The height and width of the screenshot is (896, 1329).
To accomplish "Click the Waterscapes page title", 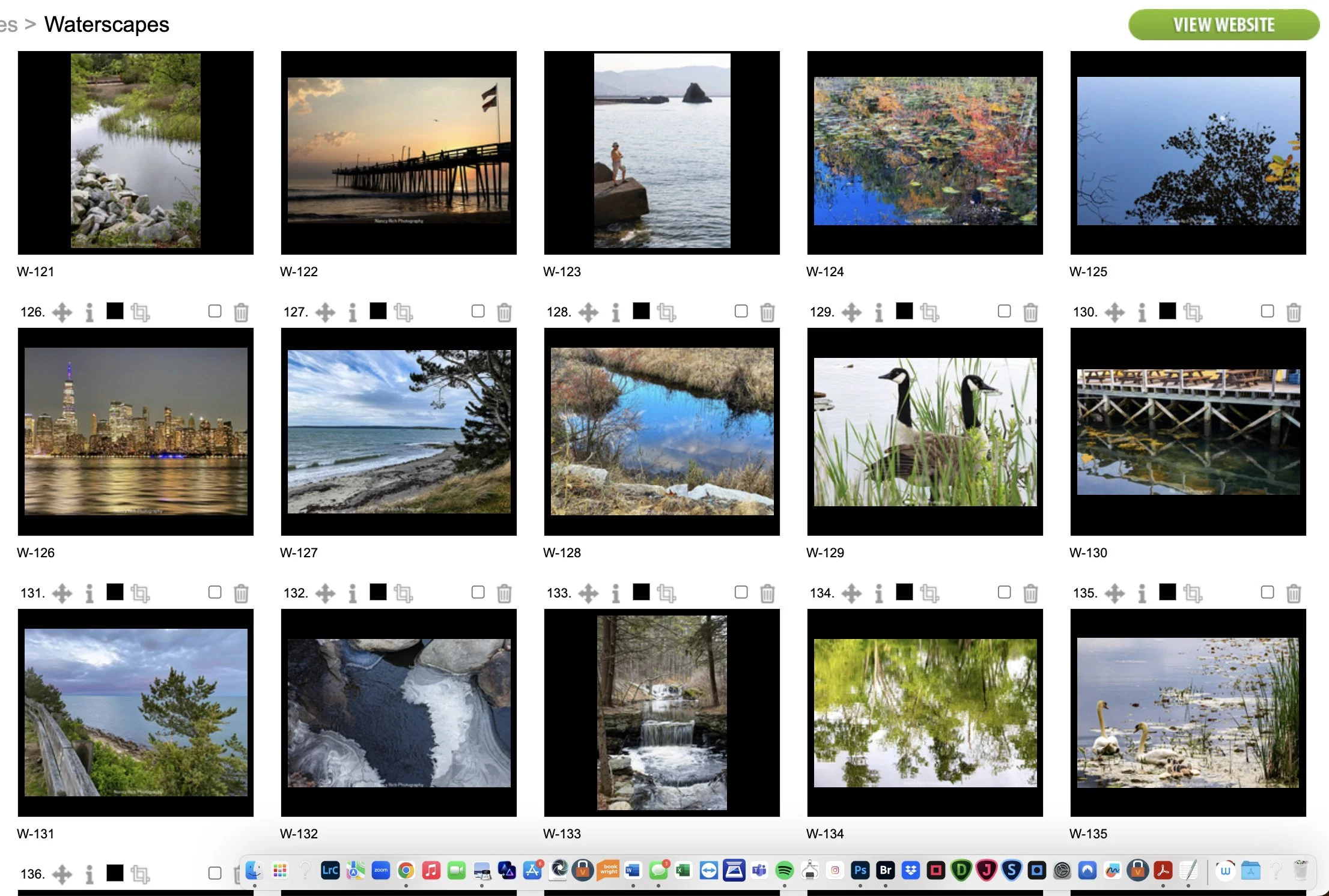I will pos(107,25).
